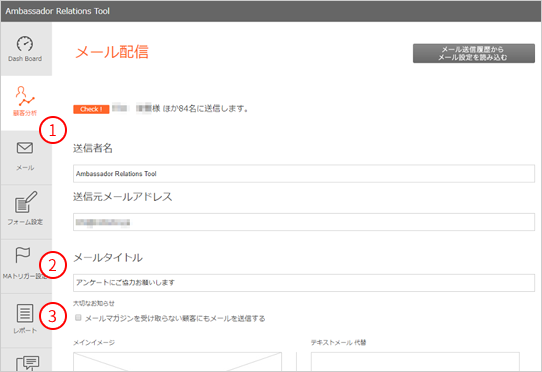Click the sender email address field
Image resolution: width=542 pixels, height=372 pixels.
point(304,222)
